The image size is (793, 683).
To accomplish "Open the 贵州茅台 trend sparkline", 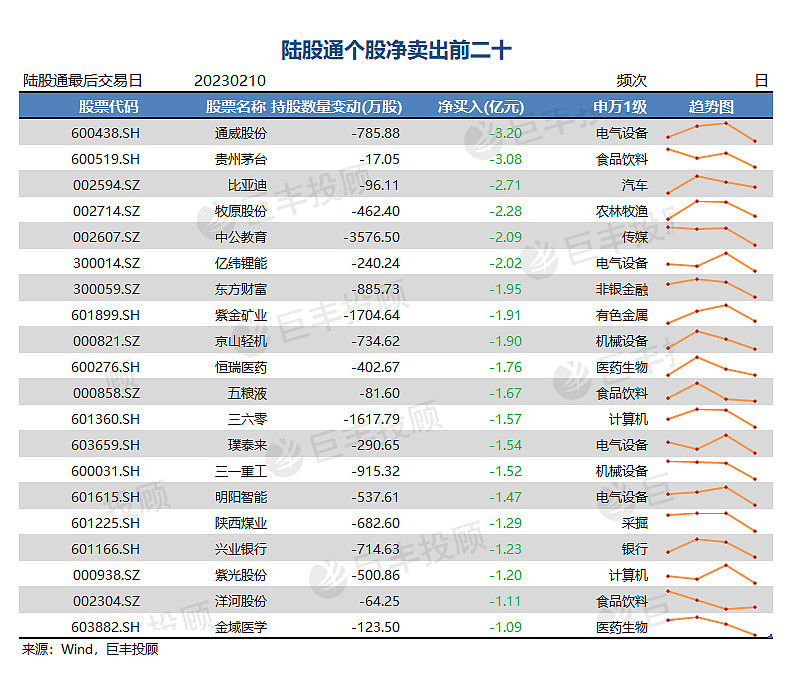I will 711,158.
